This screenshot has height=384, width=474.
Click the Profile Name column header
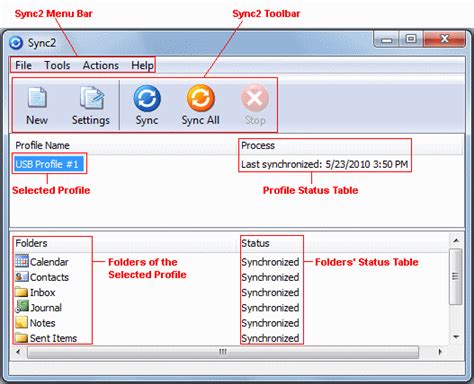click(124, 145)
